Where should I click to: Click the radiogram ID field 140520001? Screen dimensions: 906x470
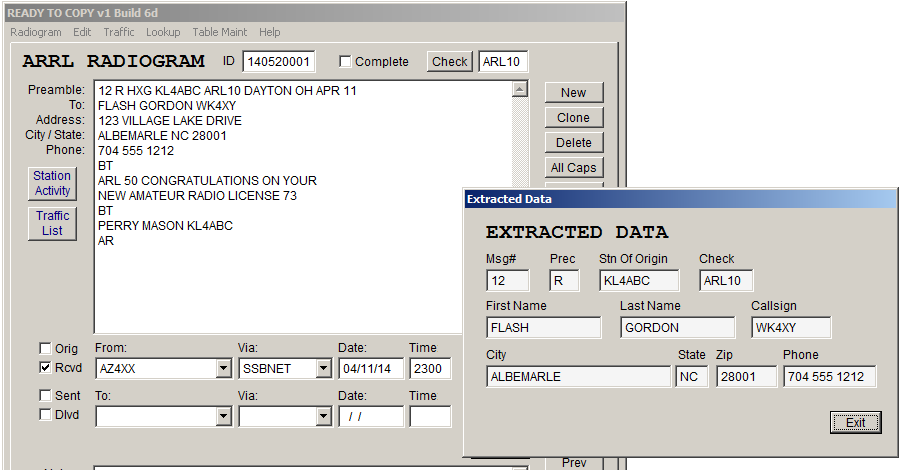pos(279,62)
